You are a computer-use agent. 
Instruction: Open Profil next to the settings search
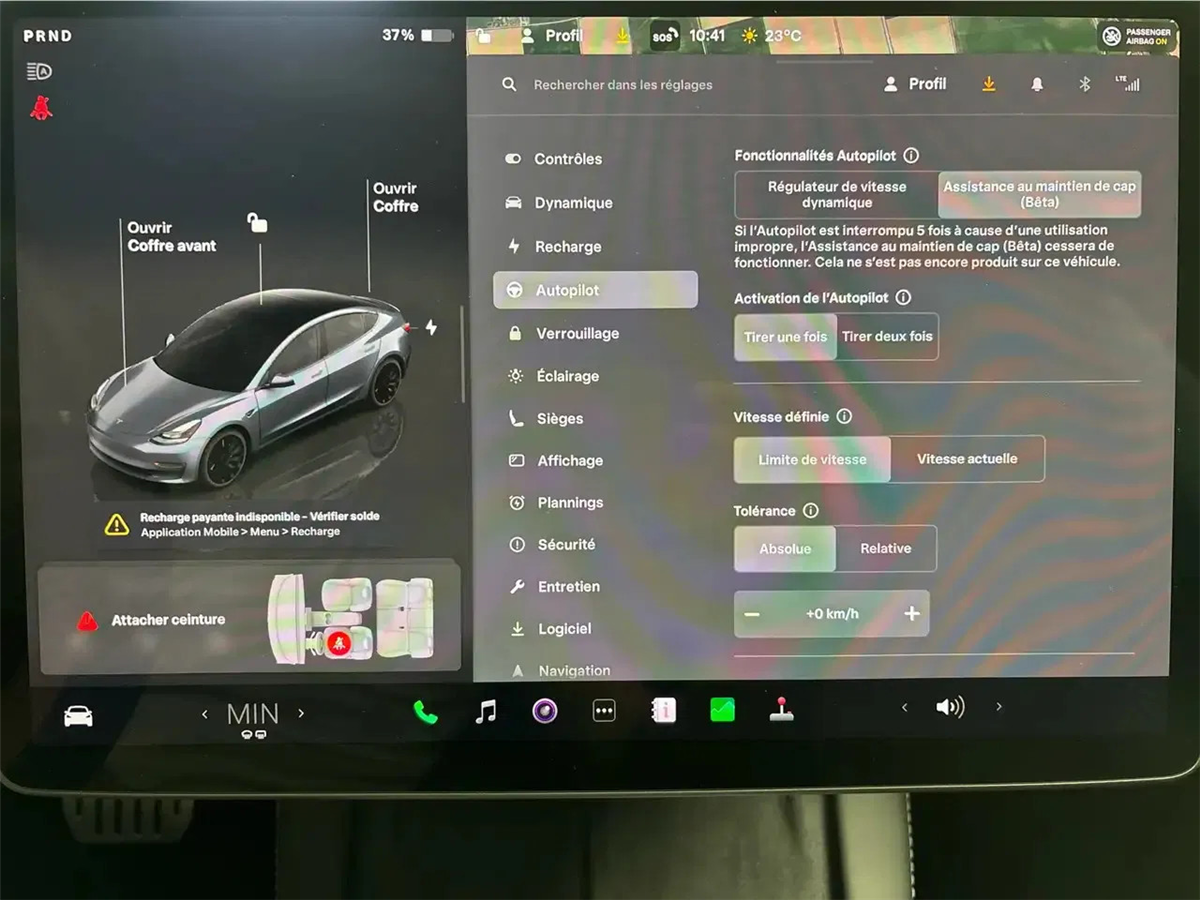915,84
